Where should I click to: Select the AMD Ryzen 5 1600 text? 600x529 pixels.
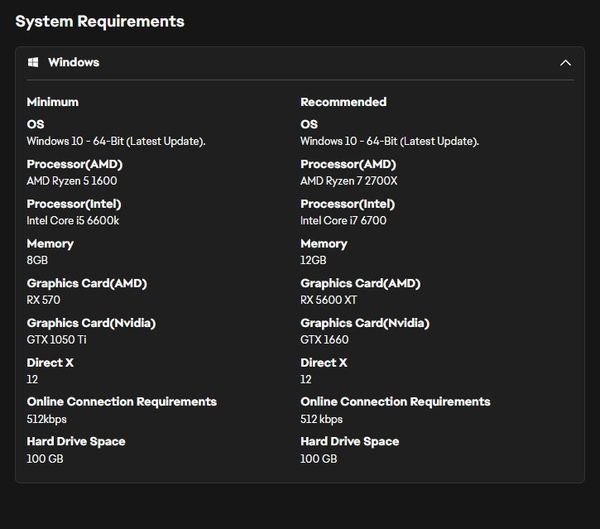tap(72, 181)
